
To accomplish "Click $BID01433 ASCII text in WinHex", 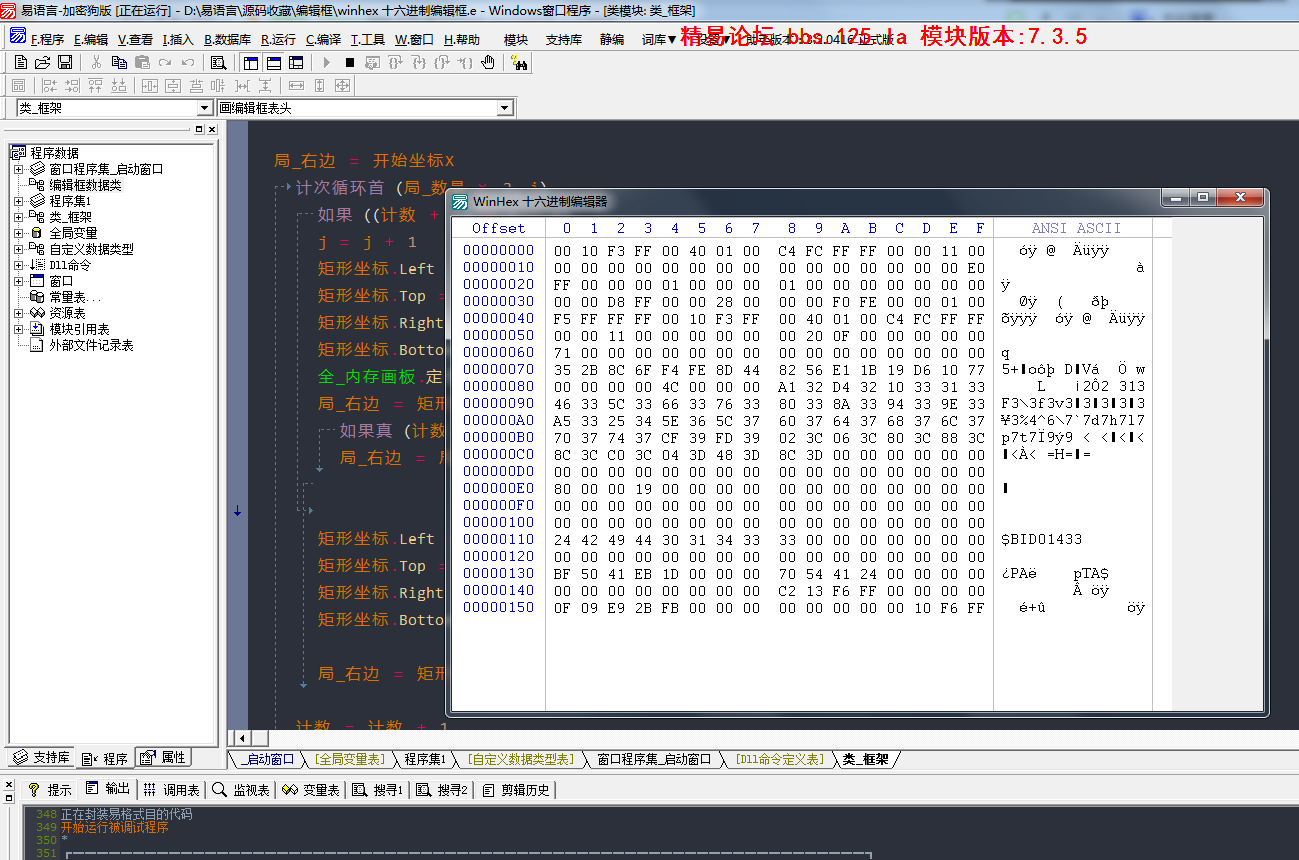I will tap(1042, 539).
